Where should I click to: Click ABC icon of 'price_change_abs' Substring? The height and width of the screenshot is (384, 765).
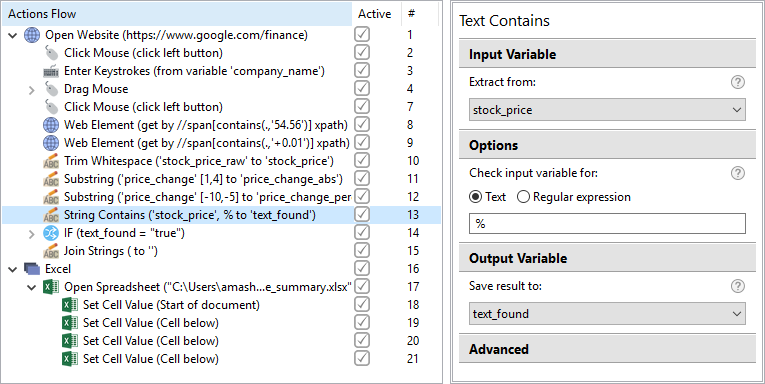click(x=51, y=179)
